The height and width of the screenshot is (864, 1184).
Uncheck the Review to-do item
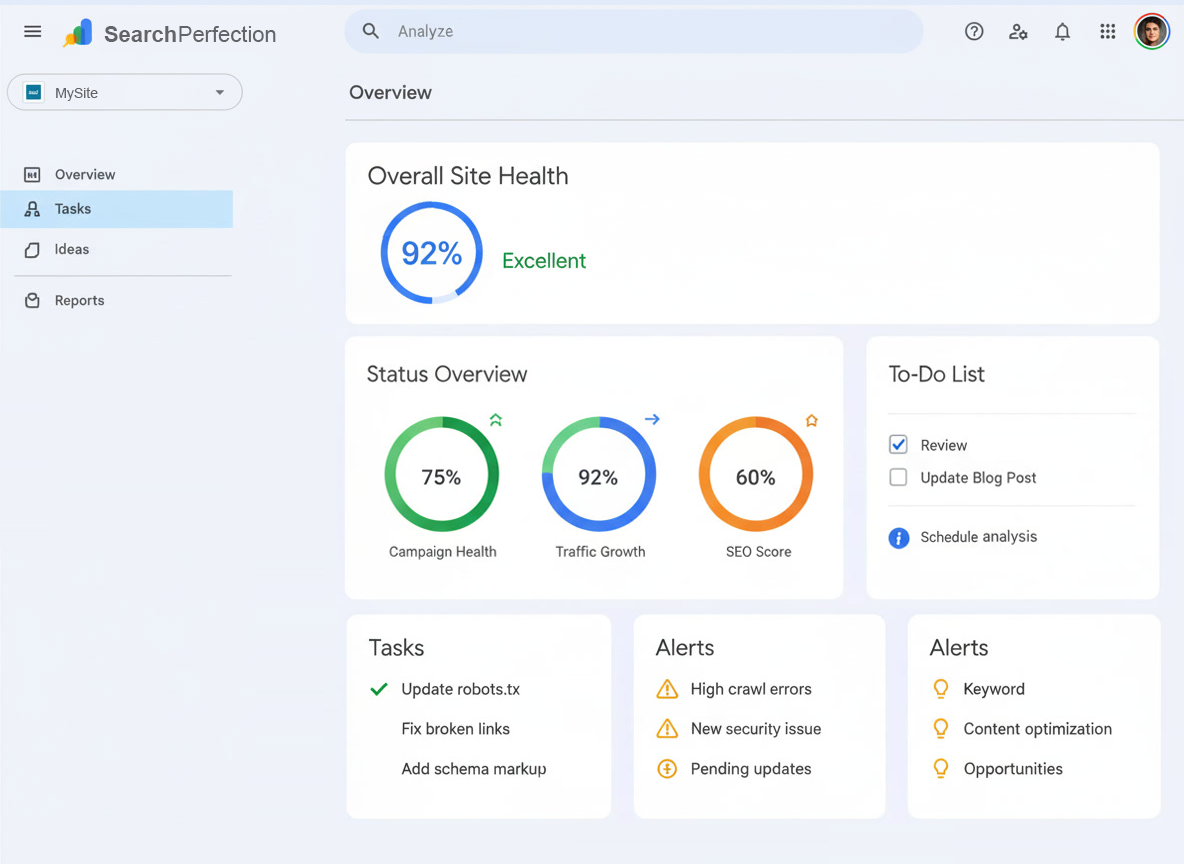pos(898,444)
